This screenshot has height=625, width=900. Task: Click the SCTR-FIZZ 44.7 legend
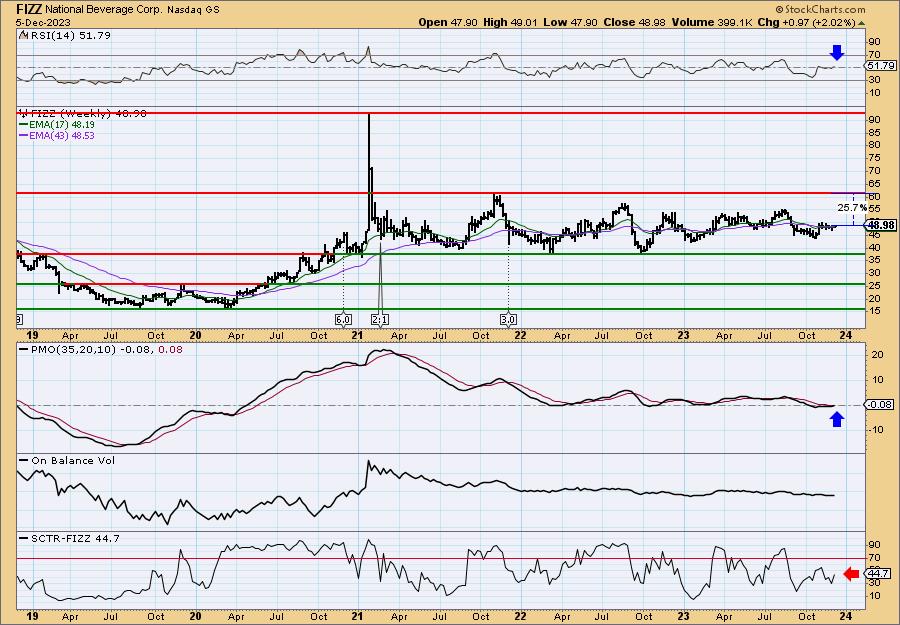point(69,538)
